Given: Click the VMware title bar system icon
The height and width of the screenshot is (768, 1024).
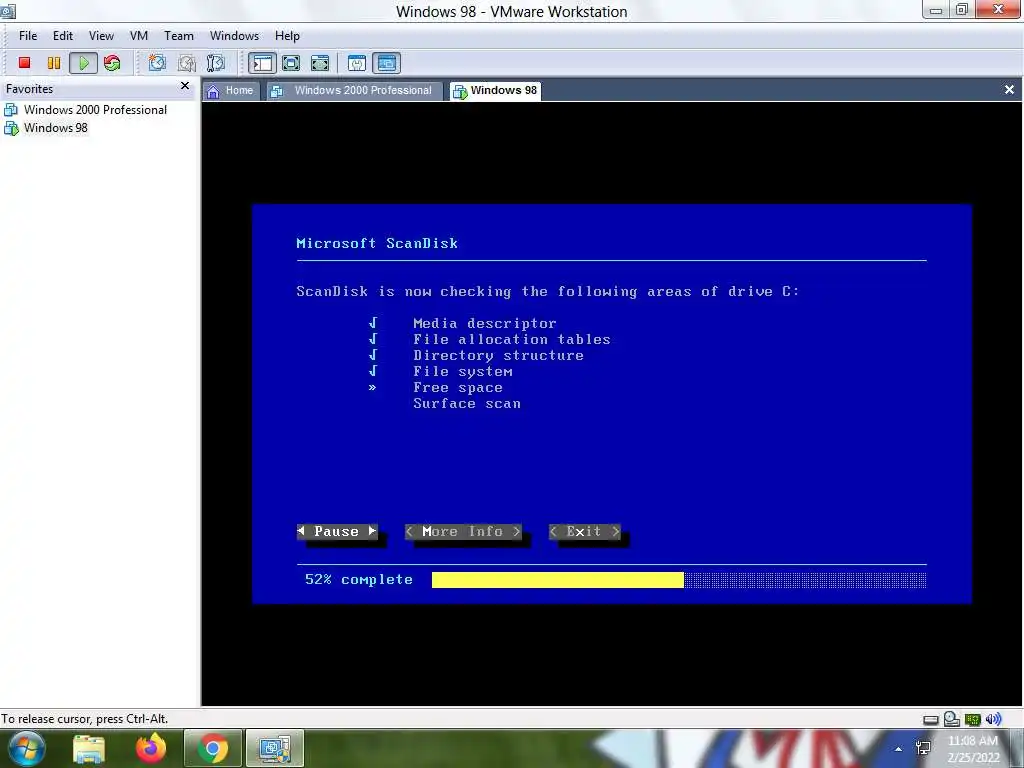Looking at the screenshot, I should point(8,11).
